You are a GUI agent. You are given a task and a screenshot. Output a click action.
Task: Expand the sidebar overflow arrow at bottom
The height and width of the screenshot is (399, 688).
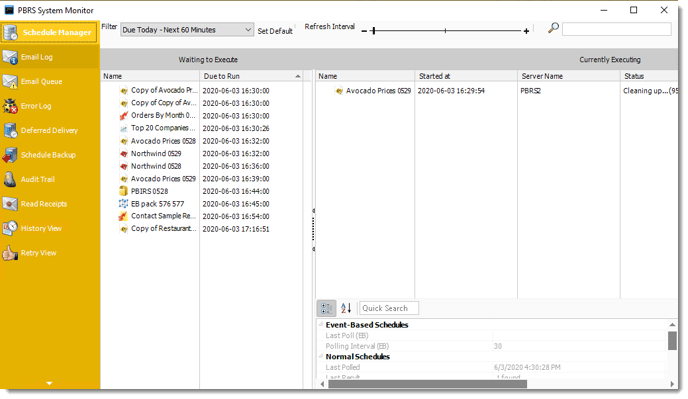pyautogui.click(x=49, y=383)
